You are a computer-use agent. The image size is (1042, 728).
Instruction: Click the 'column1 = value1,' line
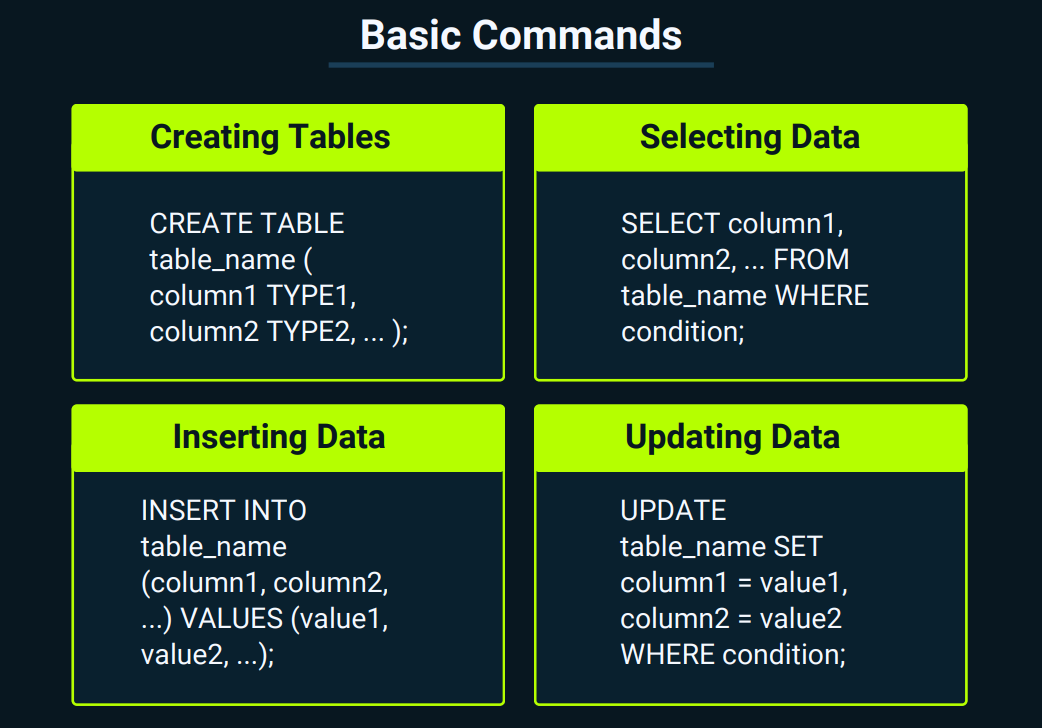(734, 582)
